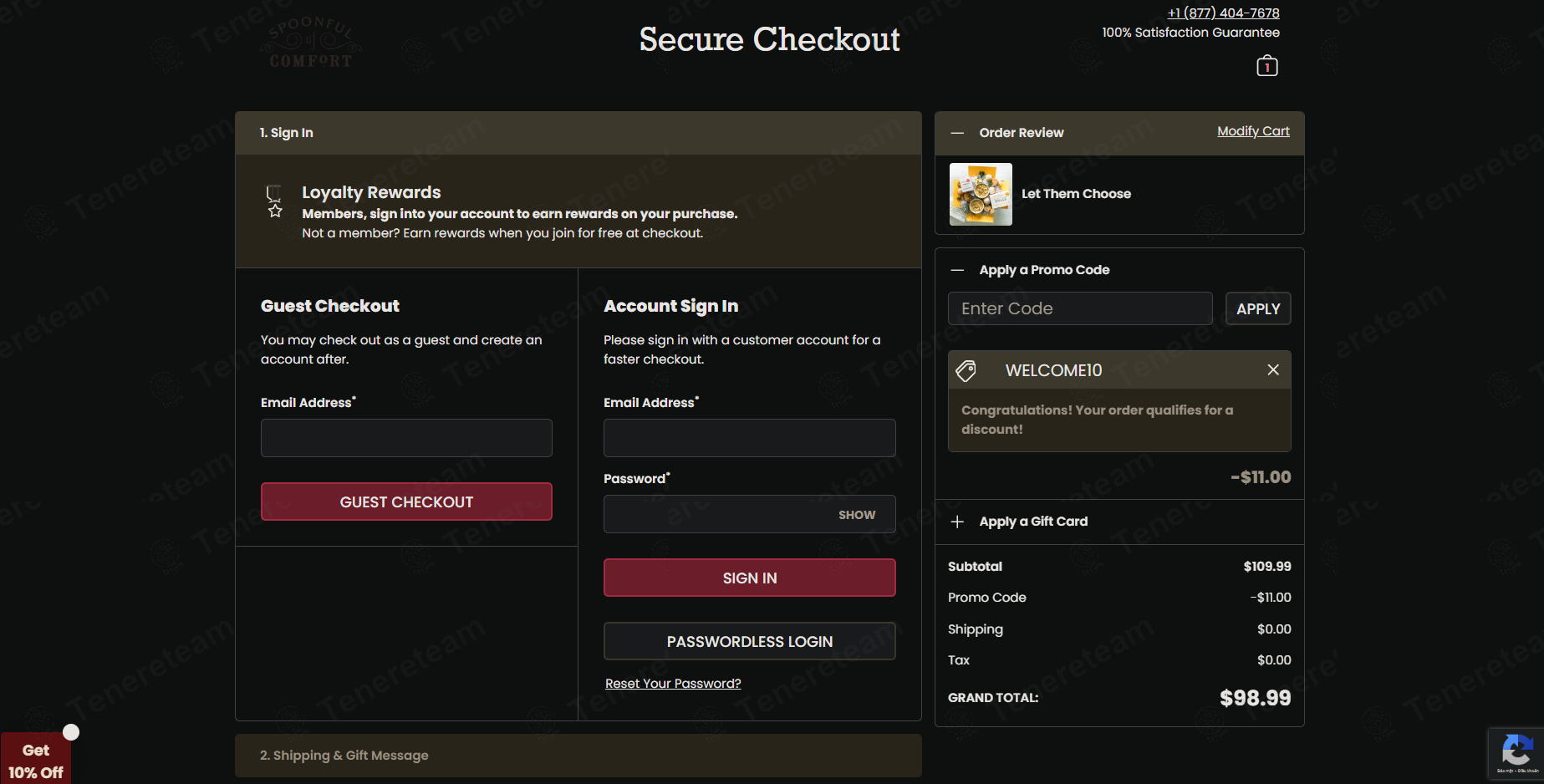Image resolution: width=1544 pixels, height=784 pixels.
Task: Choose Passwordless Login
Action: (x=749, y=641)
